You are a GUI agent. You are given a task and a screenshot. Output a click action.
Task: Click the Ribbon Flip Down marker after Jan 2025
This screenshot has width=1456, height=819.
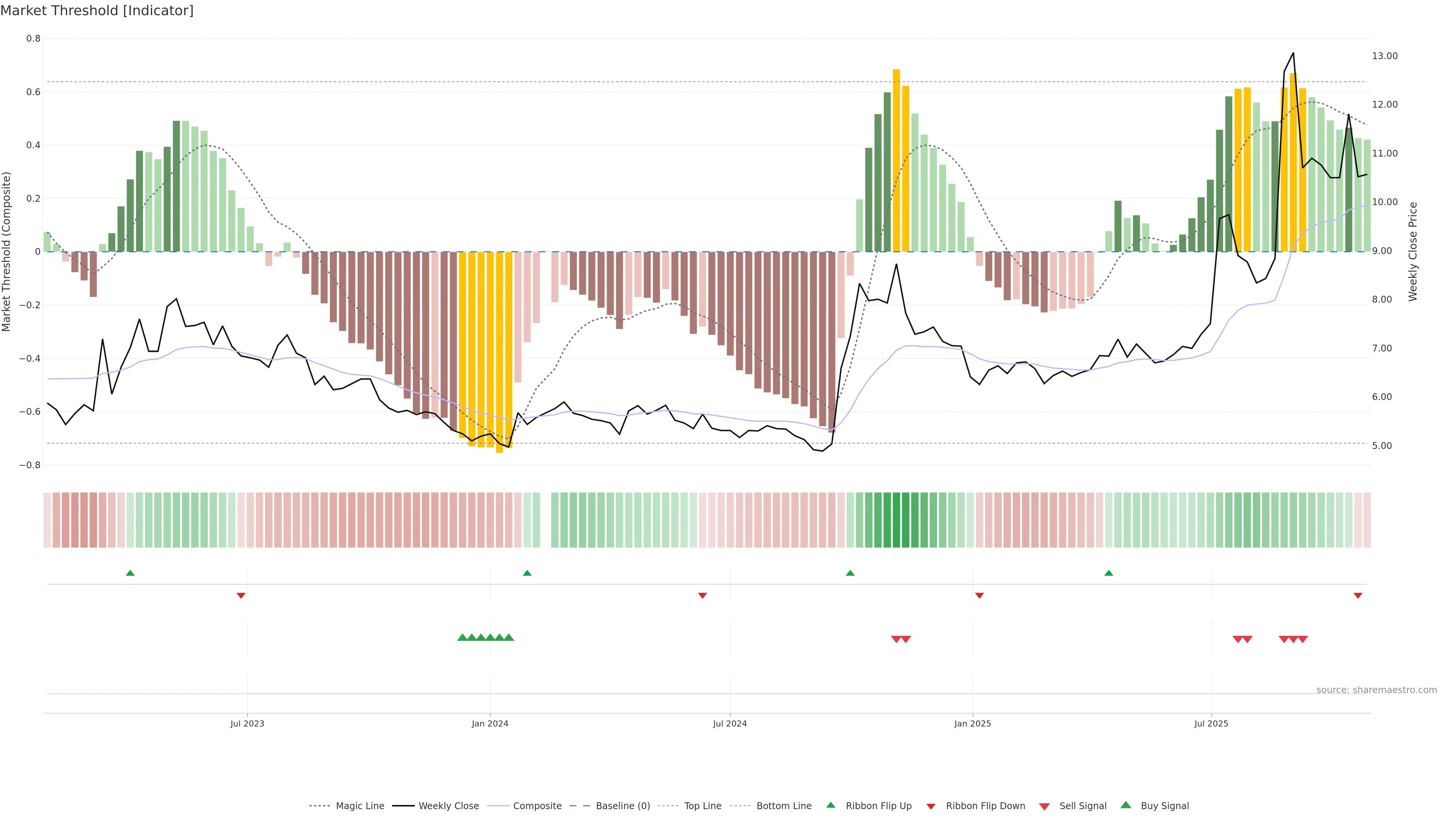click(x=979, y=596)
